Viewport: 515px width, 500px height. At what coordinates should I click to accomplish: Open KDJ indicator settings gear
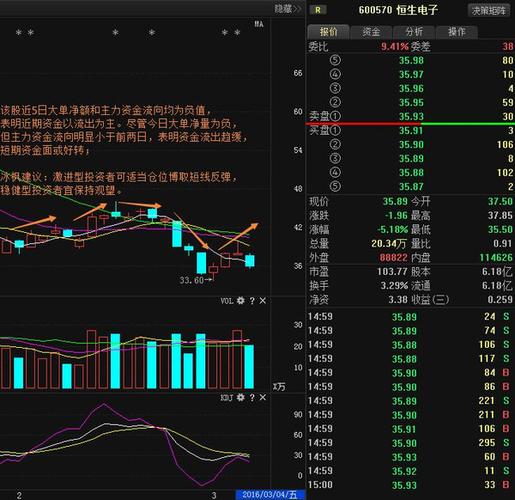(241, 397)
